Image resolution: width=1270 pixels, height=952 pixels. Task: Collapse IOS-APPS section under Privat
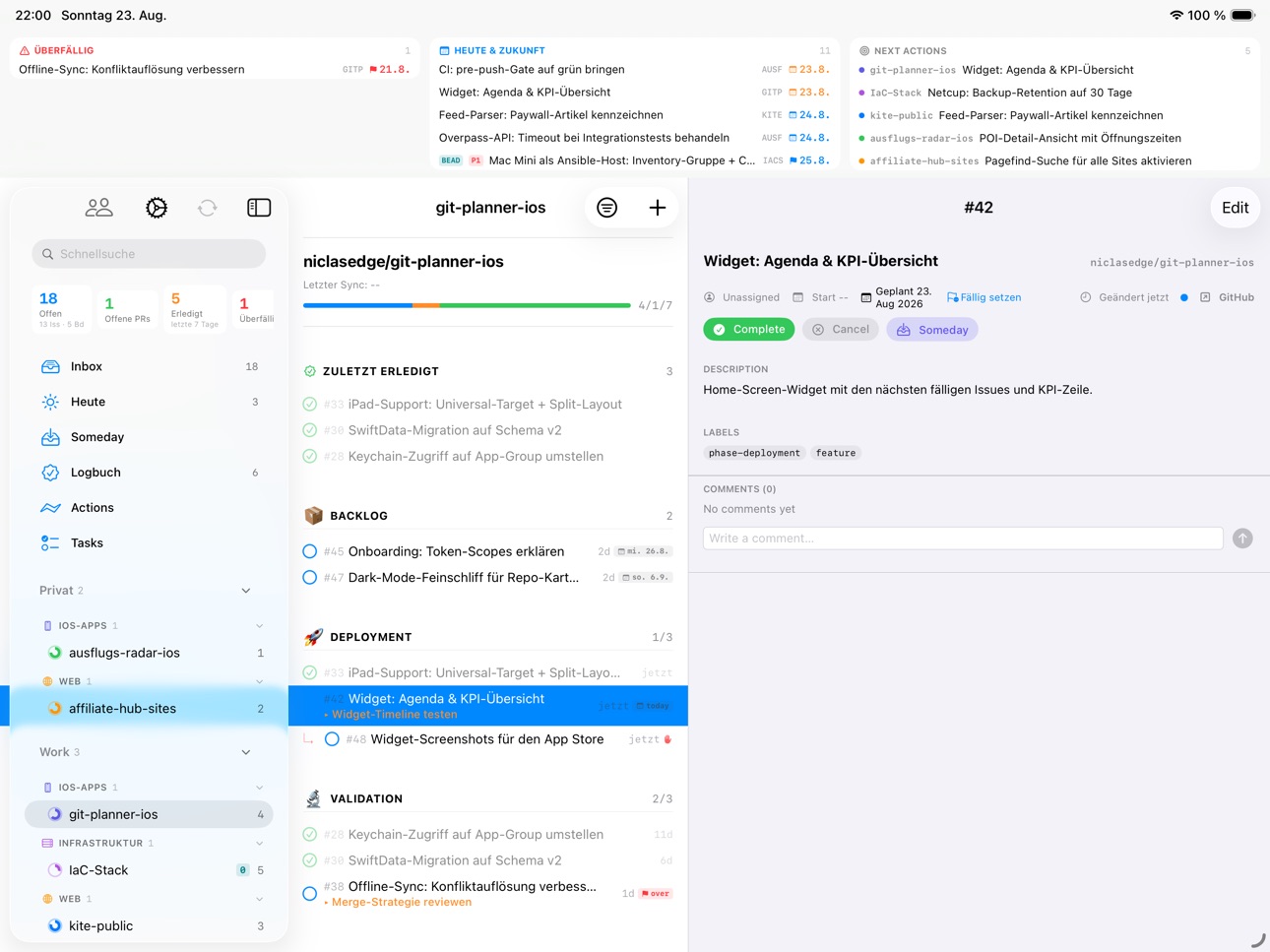coord(260,626)
